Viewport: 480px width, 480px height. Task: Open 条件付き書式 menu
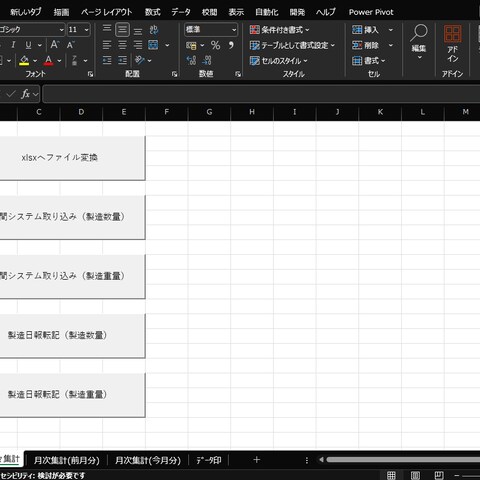(x=280, y=30)
